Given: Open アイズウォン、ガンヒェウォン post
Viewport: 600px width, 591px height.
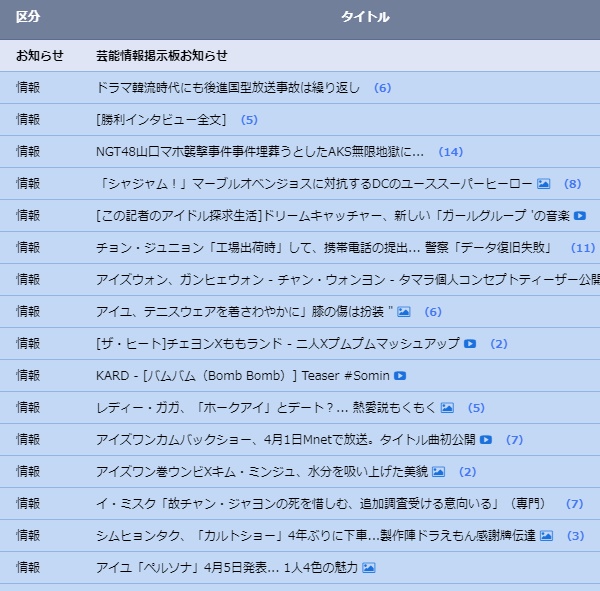Looking at the screenshot, I should (x=348, y=279).
